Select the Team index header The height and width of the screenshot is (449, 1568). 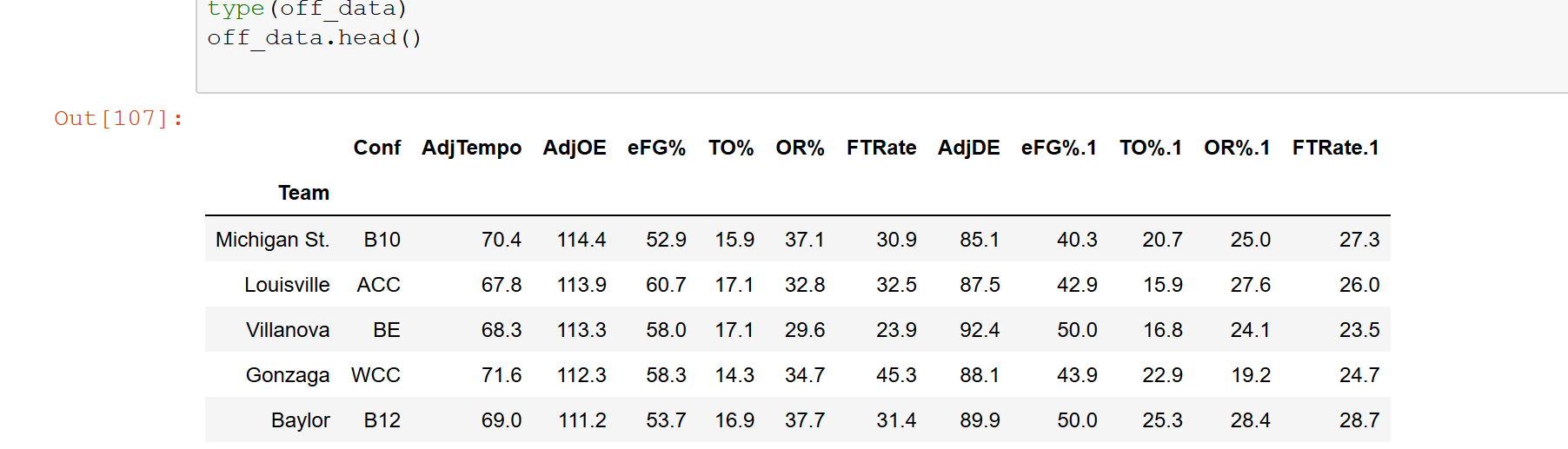pos(303,193)
